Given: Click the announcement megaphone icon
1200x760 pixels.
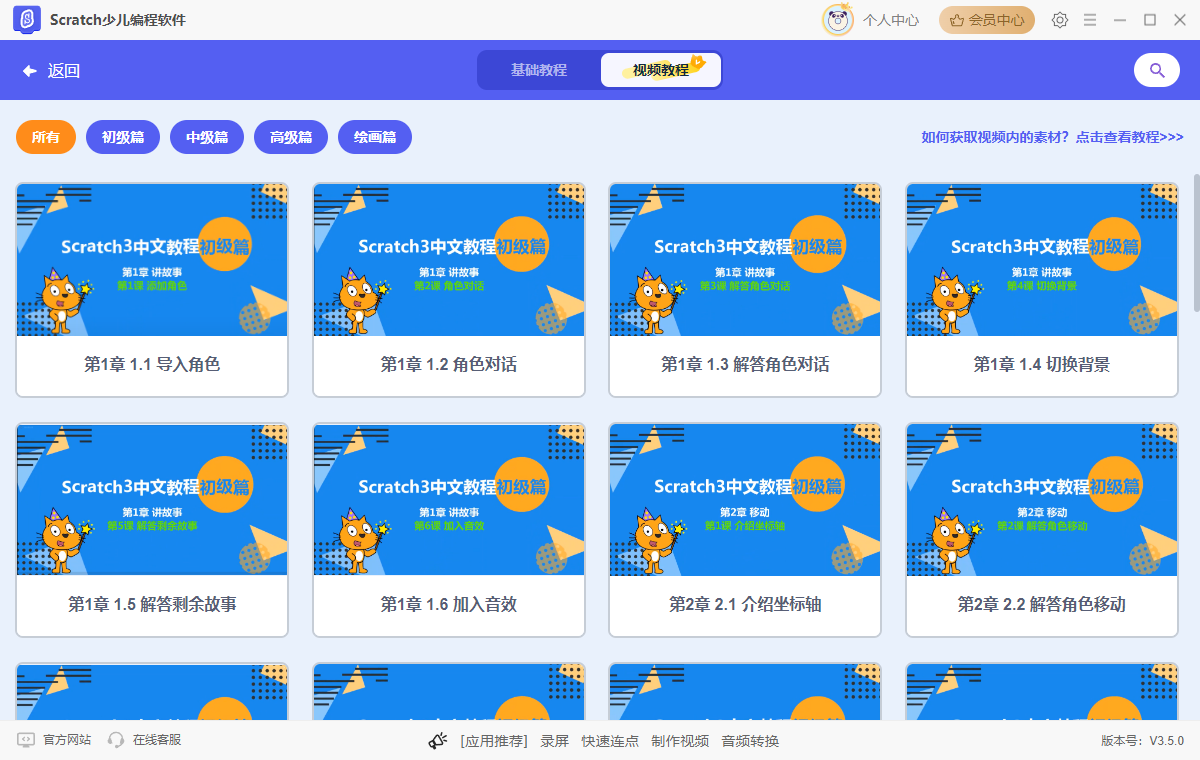Looking at the screenshot, I should [x=435, y=740].
